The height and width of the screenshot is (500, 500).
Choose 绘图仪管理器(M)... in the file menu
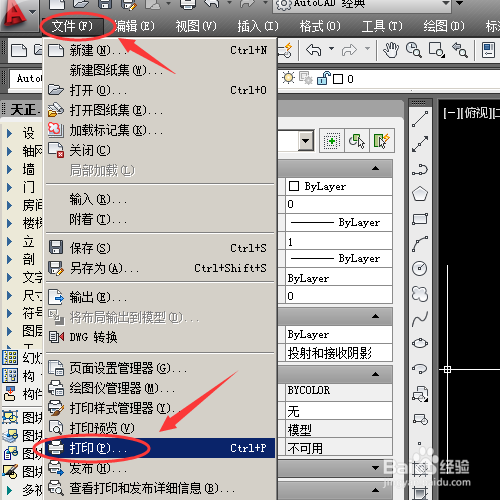160,388
